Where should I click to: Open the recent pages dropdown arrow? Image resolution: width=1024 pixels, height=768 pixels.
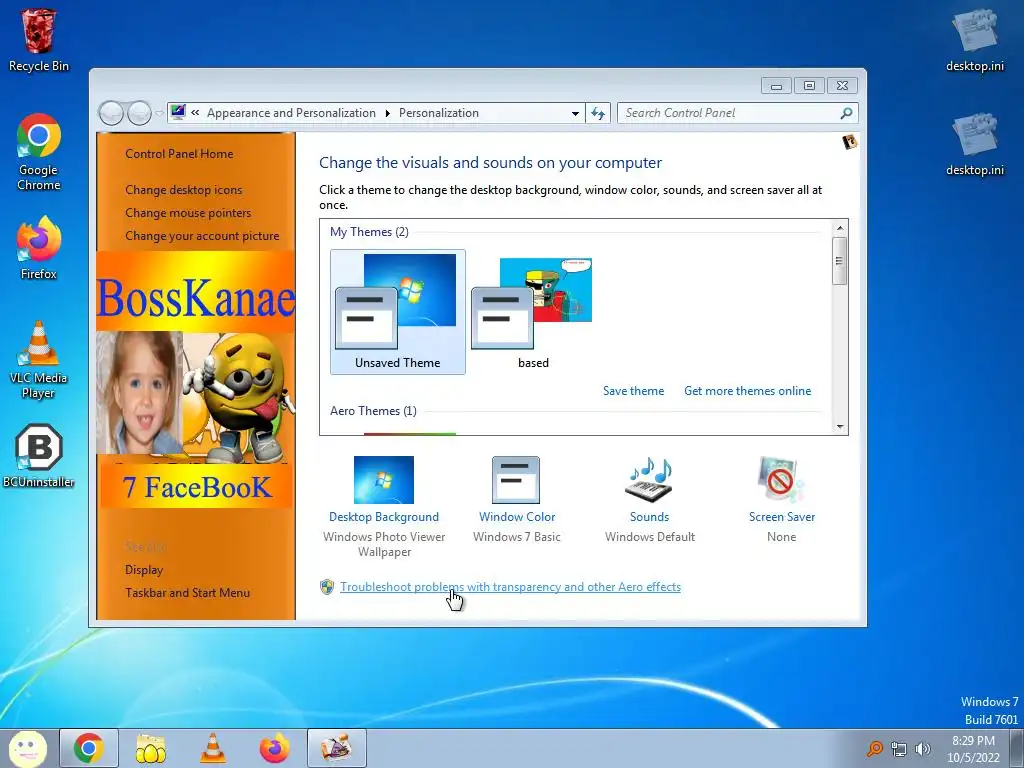(160, 113)
